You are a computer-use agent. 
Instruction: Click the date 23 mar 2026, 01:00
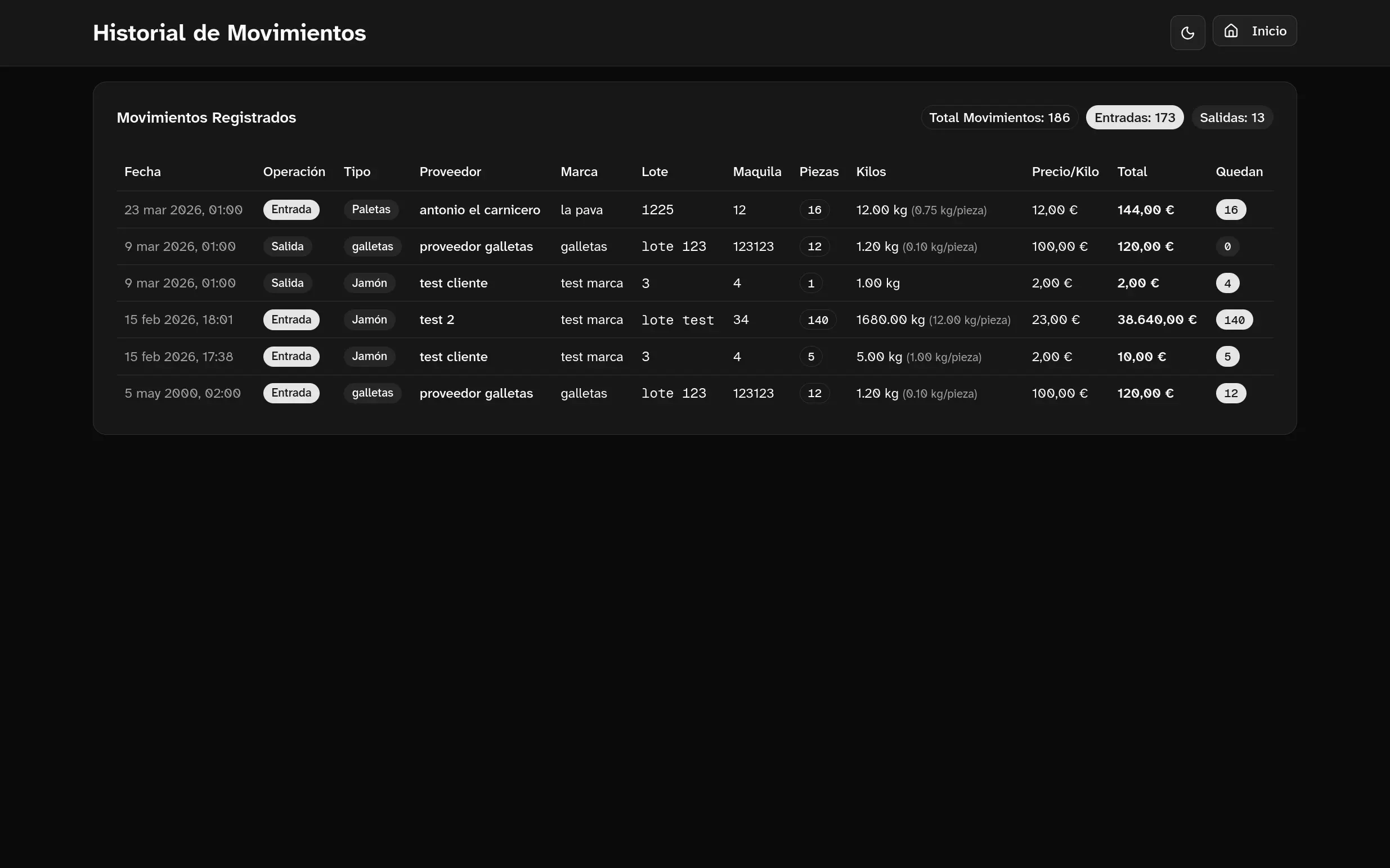tap(183, 210)
